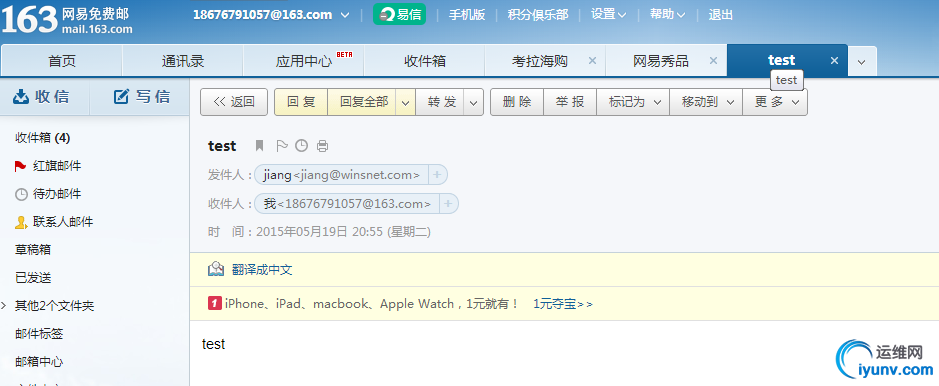Click sender chip jiang@winsnet.com
Screen dimensions: 939x386
341,175
